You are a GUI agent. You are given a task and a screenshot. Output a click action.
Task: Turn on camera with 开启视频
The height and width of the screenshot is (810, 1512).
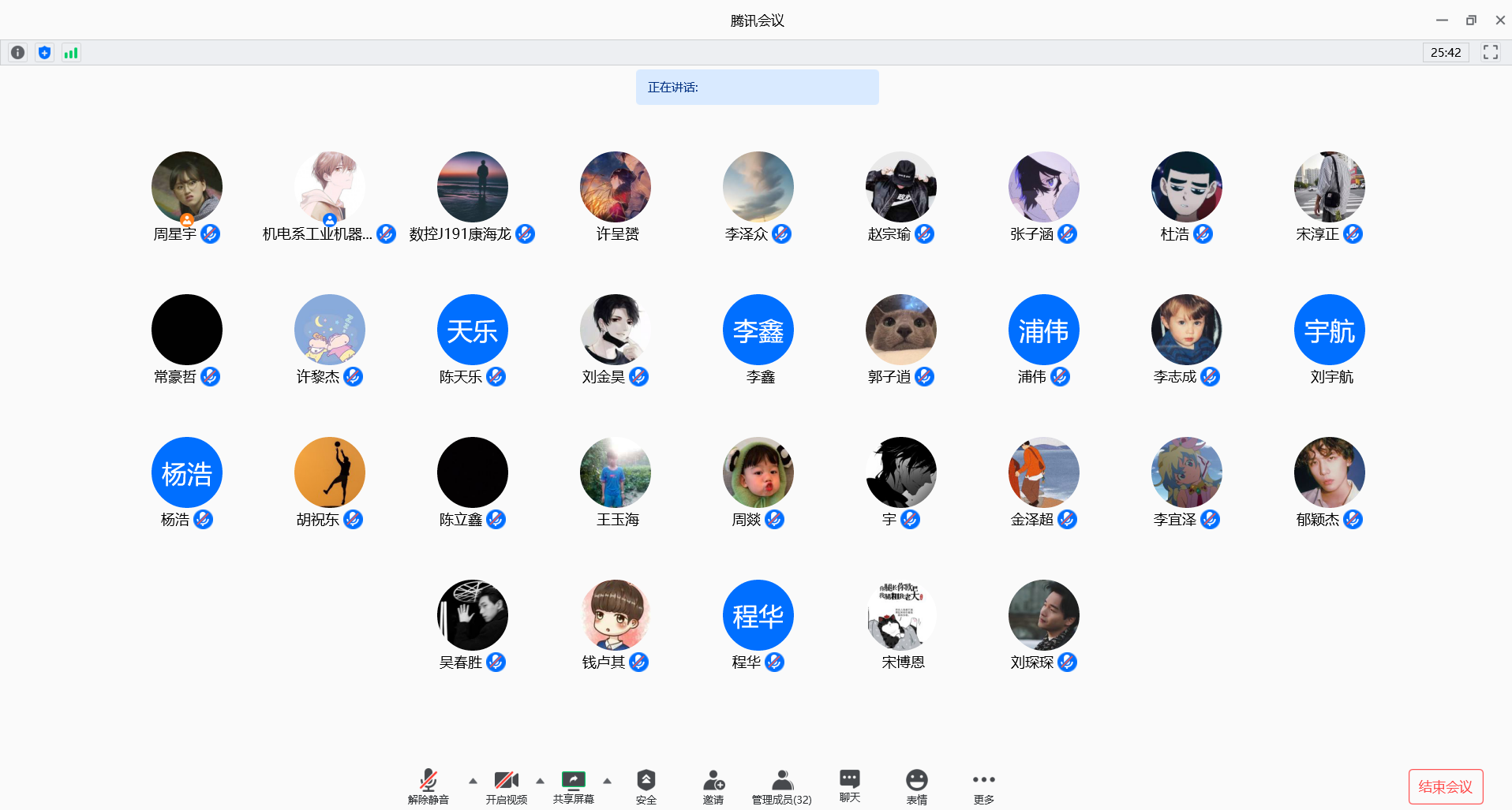pyautogui.click(x=506, y=786)
